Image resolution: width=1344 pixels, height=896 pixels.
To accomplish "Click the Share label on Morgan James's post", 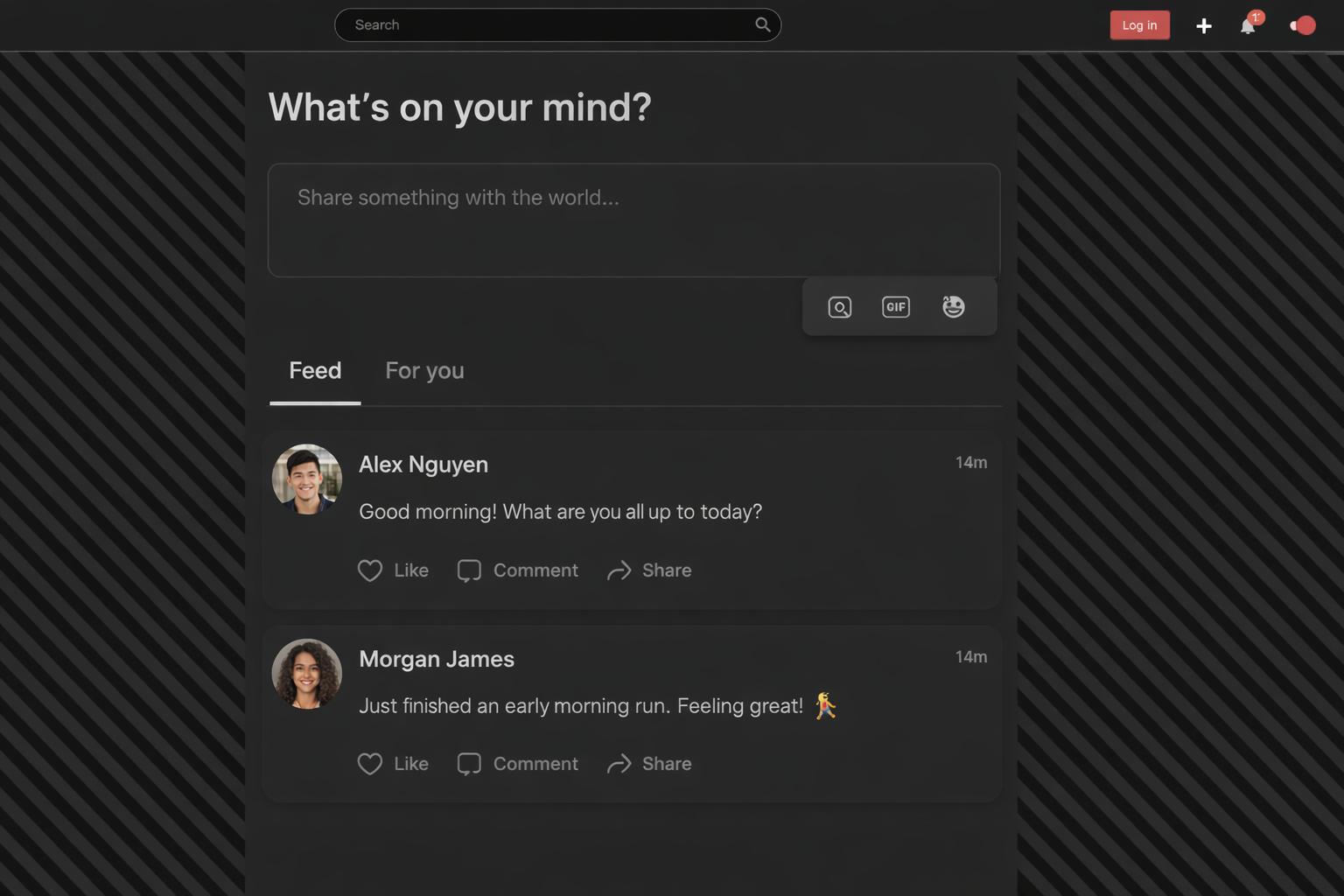I will [667, 764].
